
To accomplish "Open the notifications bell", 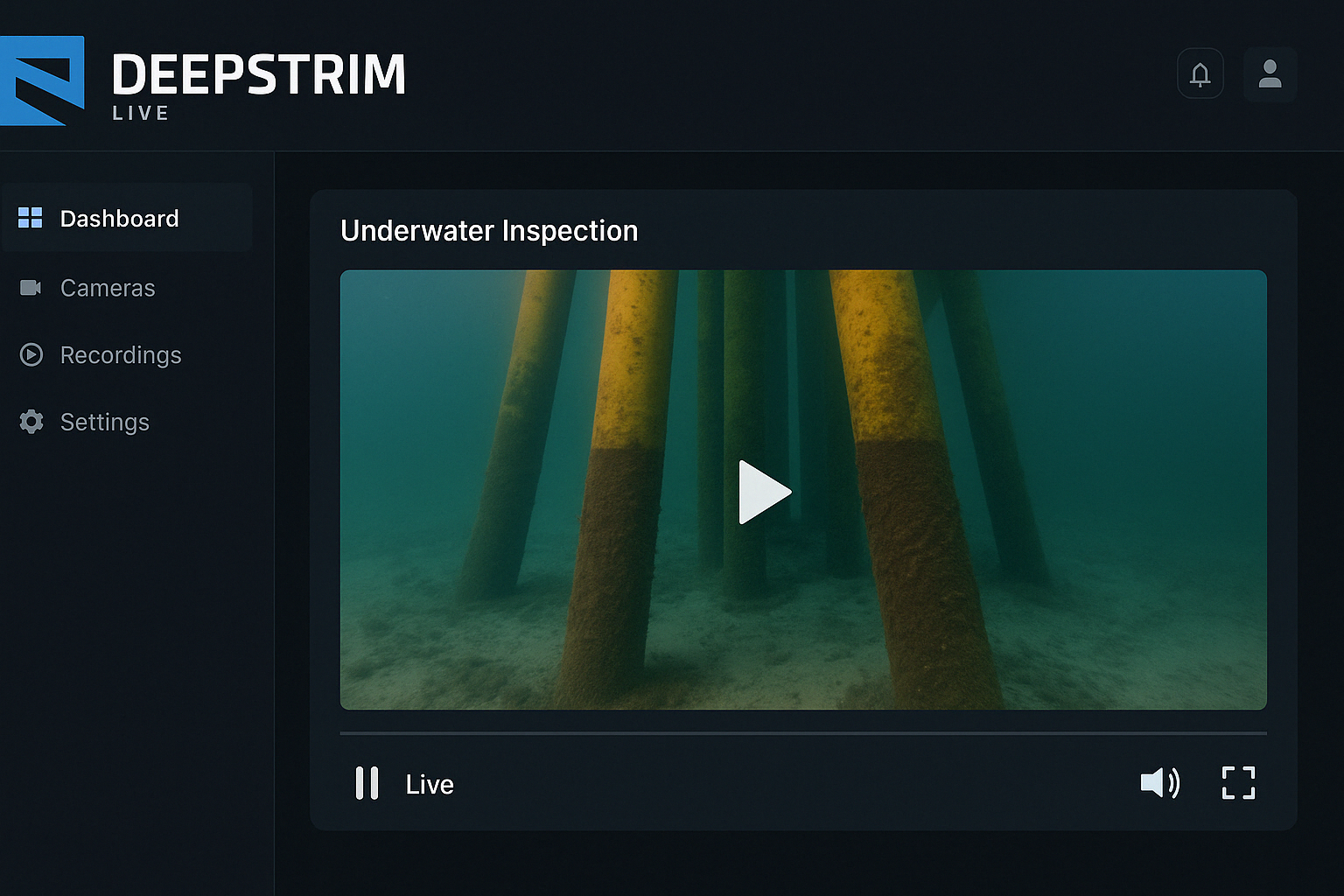I will click(x=1200, y=74).
